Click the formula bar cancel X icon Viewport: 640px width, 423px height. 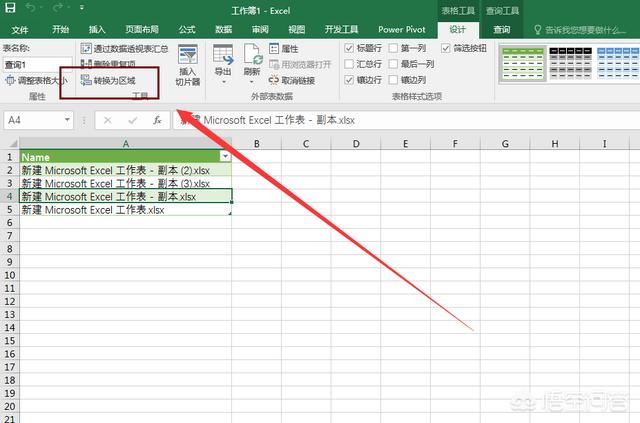(x=108, y=120)
